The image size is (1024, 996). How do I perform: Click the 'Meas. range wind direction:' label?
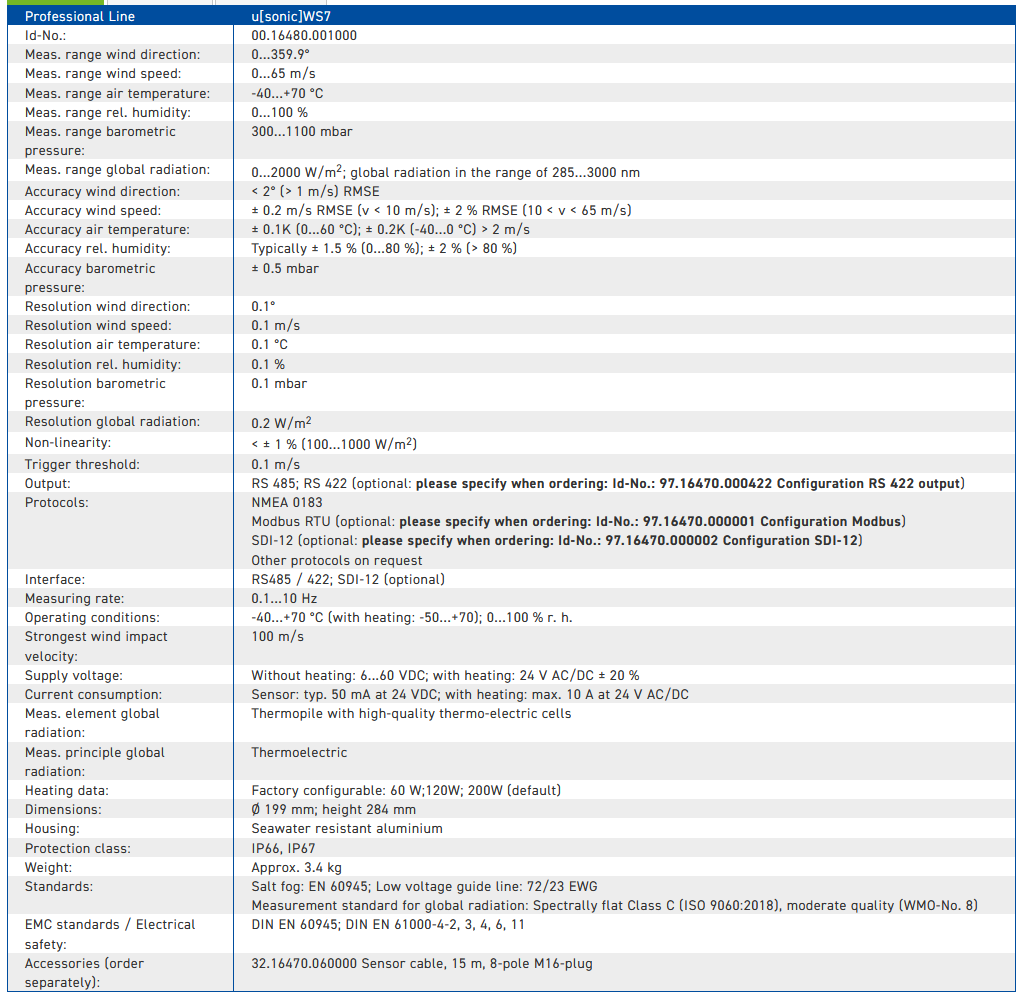coord(112,54)
